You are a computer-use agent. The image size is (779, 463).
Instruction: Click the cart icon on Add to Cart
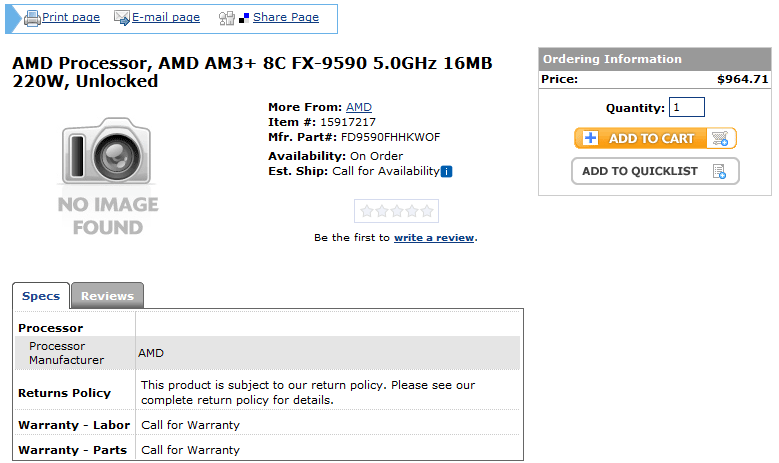click(x=720, y=139)
